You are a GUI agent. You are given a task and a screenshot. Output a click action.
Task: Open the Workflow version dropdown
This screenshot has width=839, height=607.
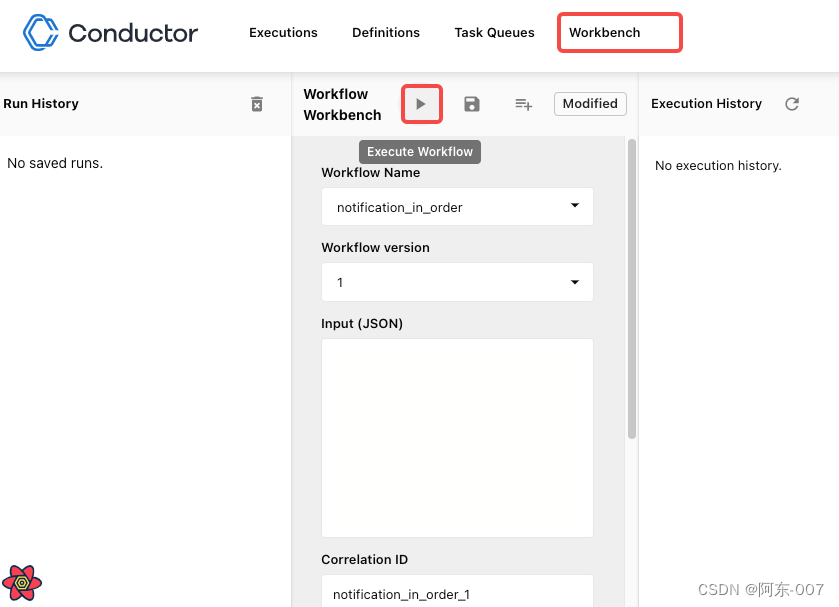coord(575,282)
